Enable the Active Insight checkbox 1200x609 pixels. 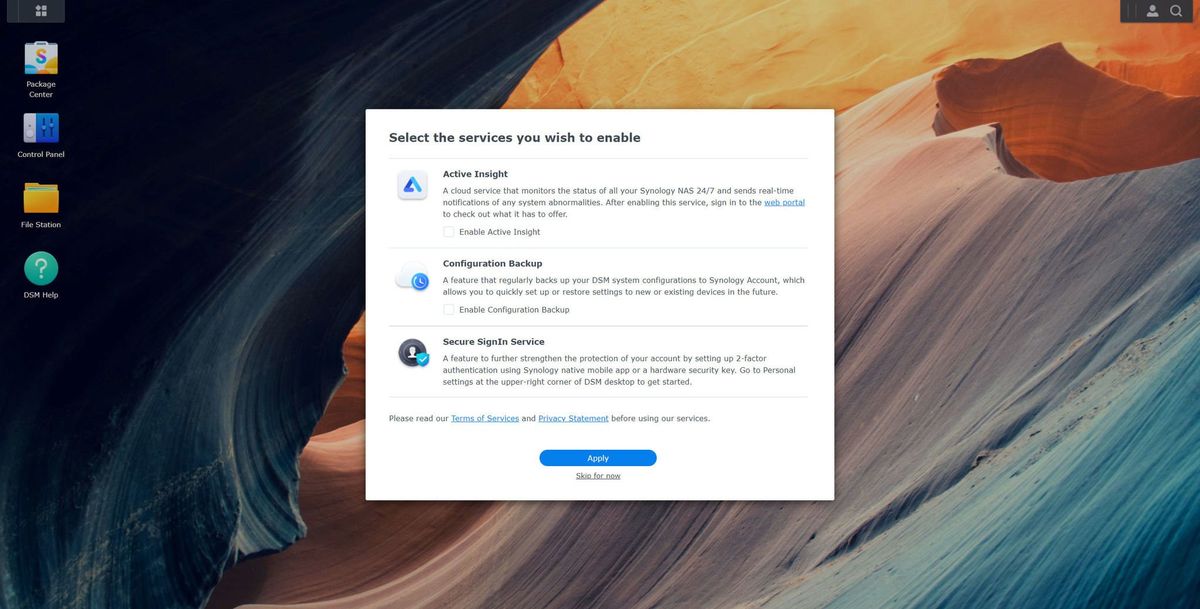click(x=449, y=232)
